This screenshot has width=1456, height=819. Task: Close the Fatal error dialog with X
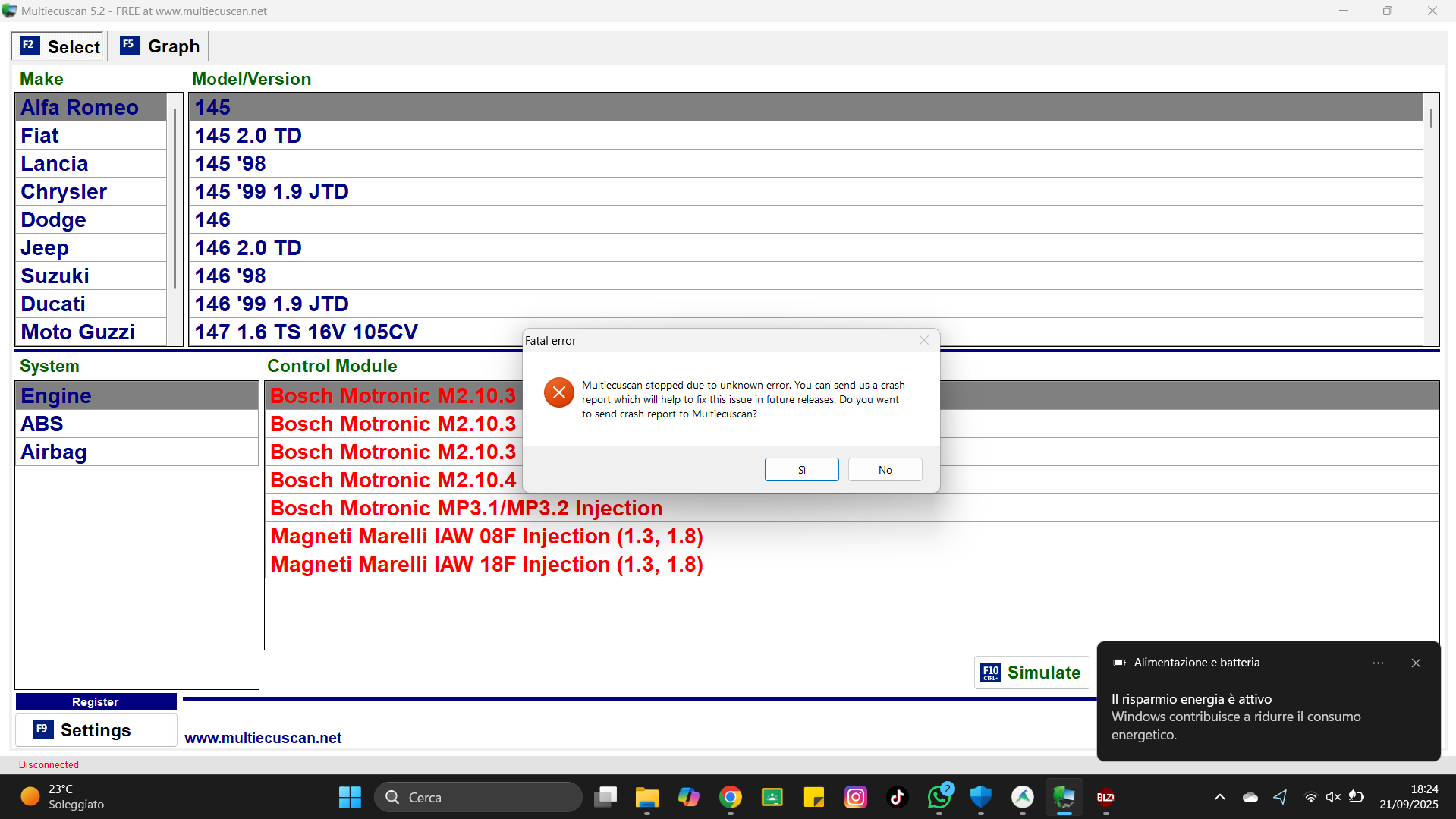pos(923,341)
